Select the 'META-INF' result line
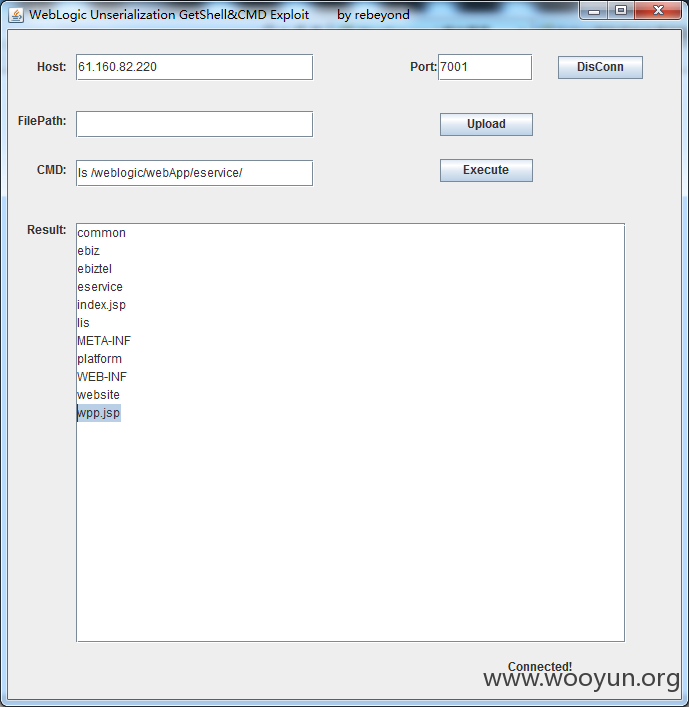 (104, 341)
